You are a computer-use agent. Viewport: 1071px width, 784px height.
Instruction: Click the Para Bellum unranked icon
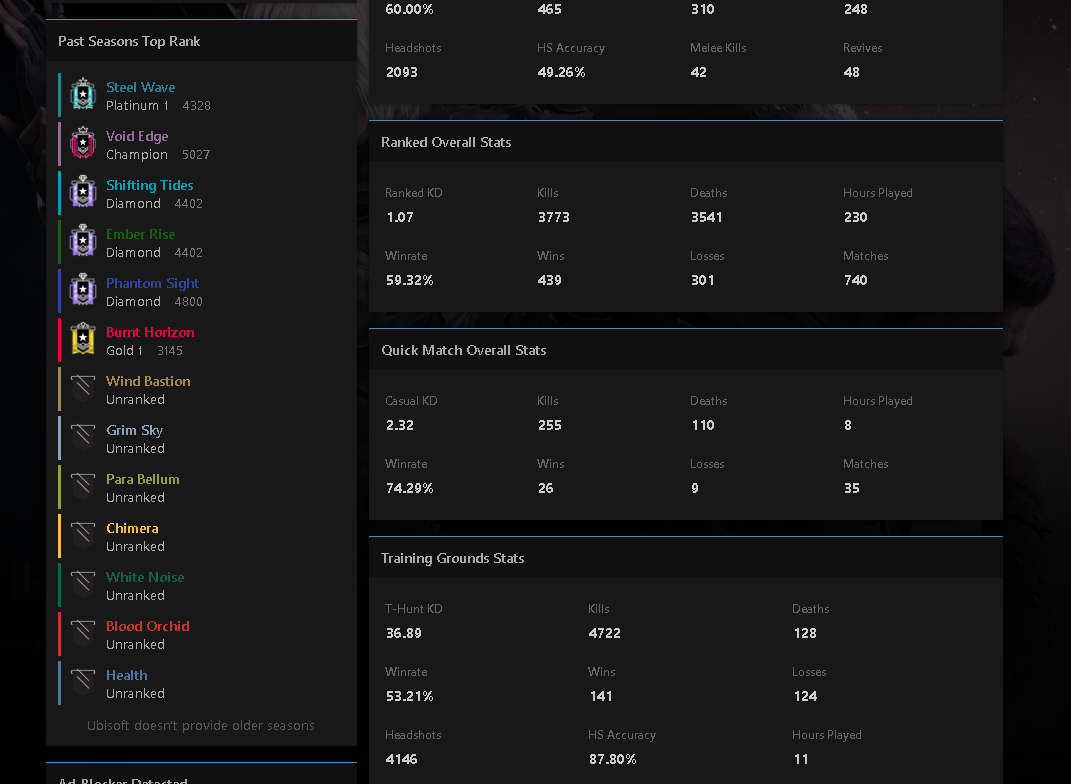(83, 486)
